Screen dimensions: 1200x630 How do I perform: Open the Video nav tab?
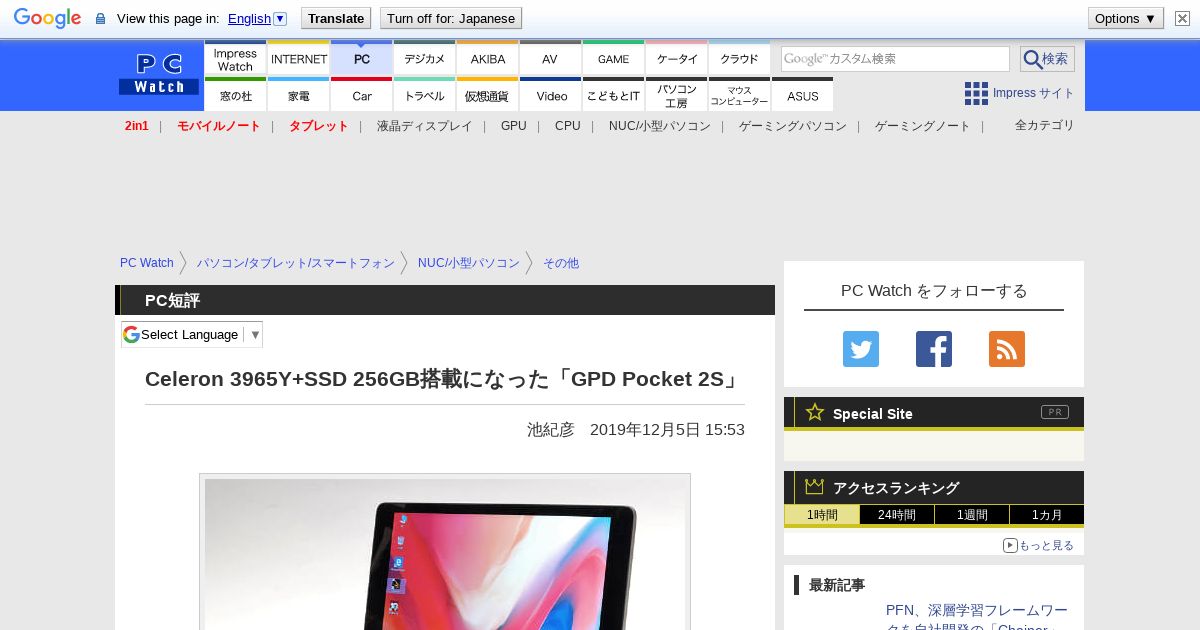551,95
